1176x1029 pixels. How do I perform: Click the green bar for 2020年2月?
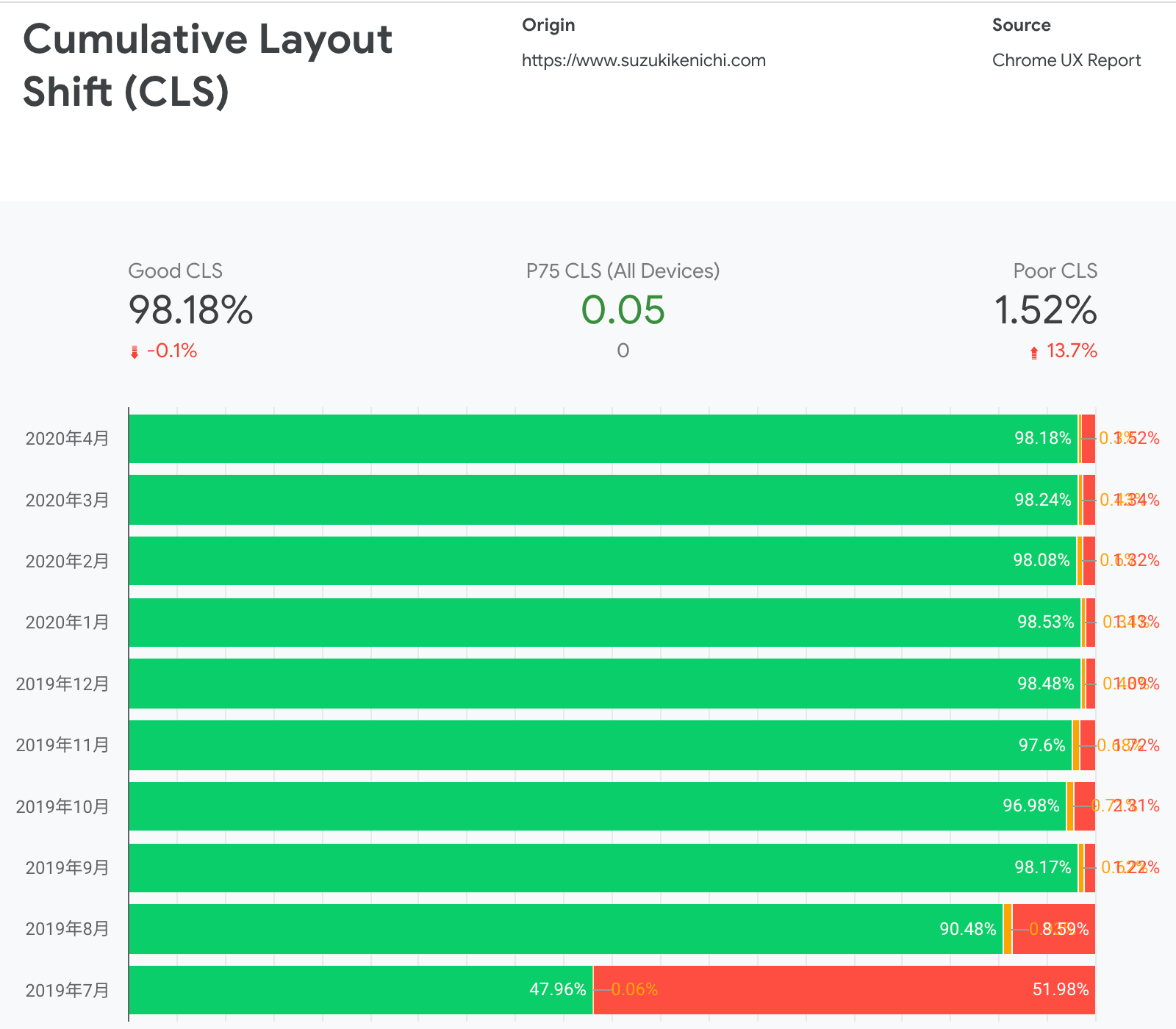tap(603, 561)
